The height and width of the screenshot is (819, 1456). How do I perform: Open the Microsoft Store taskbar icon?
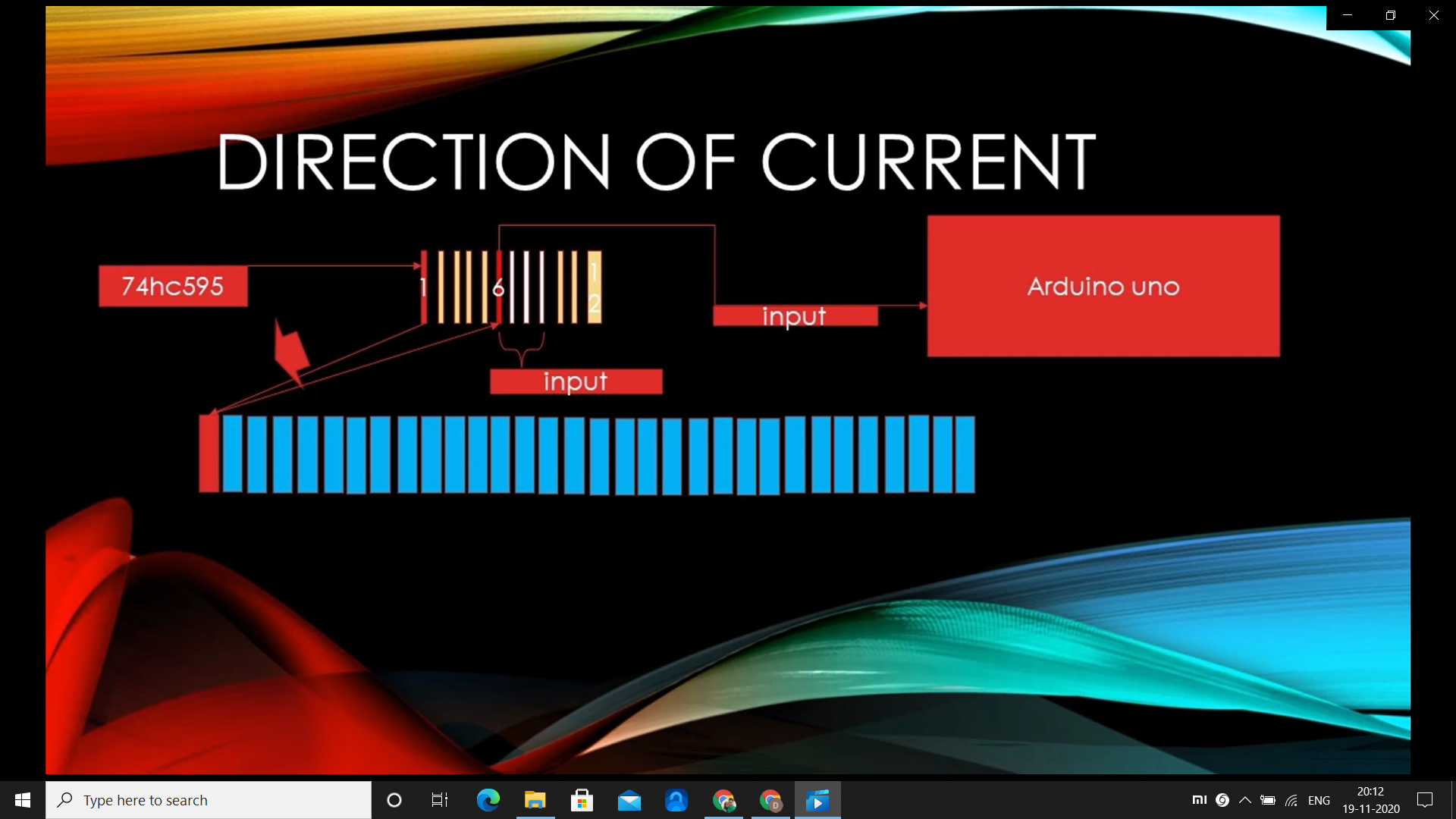(582, 800)
